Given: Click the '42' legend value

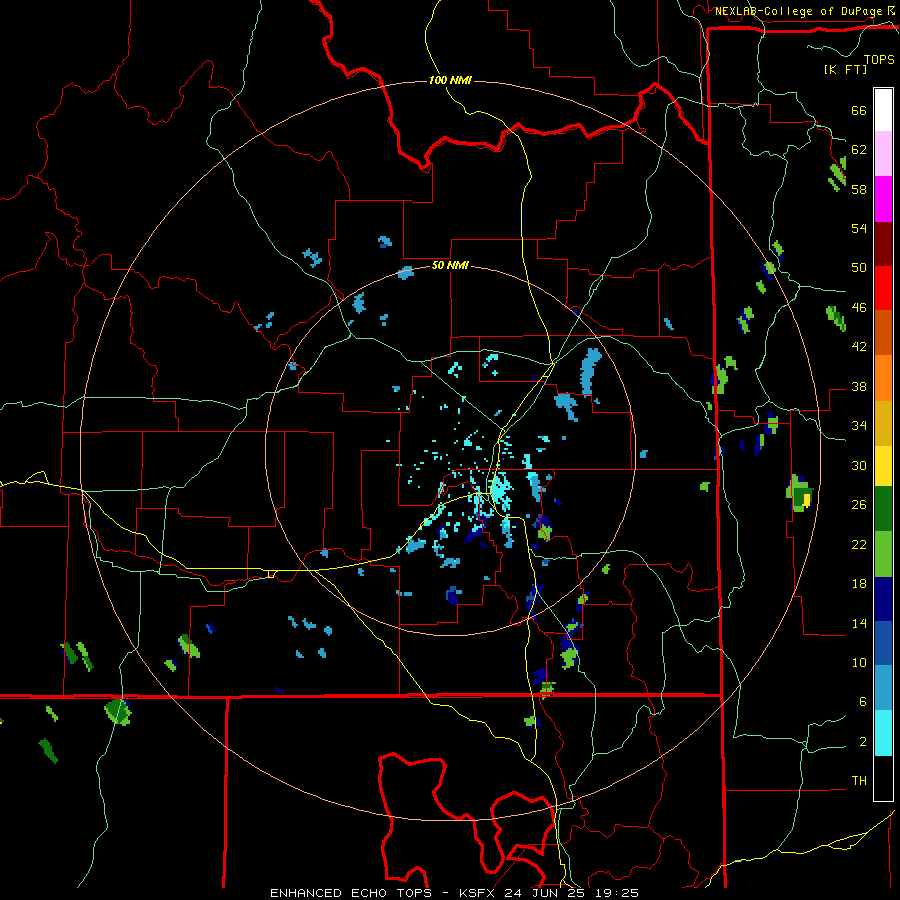Looking at the screenshot, I should pyautogui.click(x=859, y=347).
